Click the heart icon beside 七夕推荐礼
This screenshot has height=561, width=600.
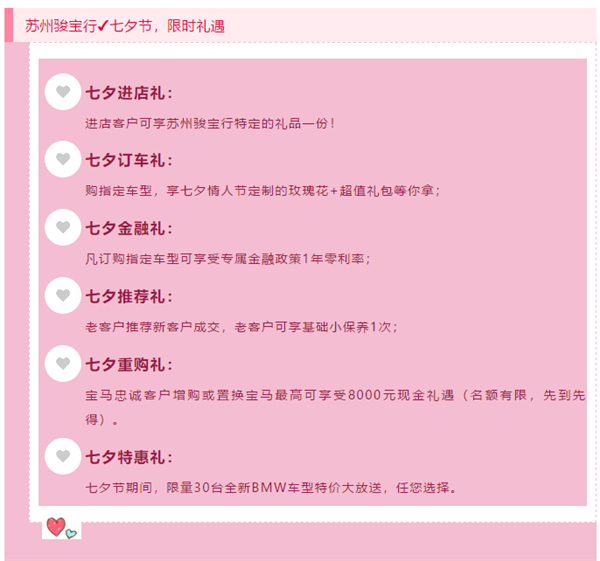63,295
